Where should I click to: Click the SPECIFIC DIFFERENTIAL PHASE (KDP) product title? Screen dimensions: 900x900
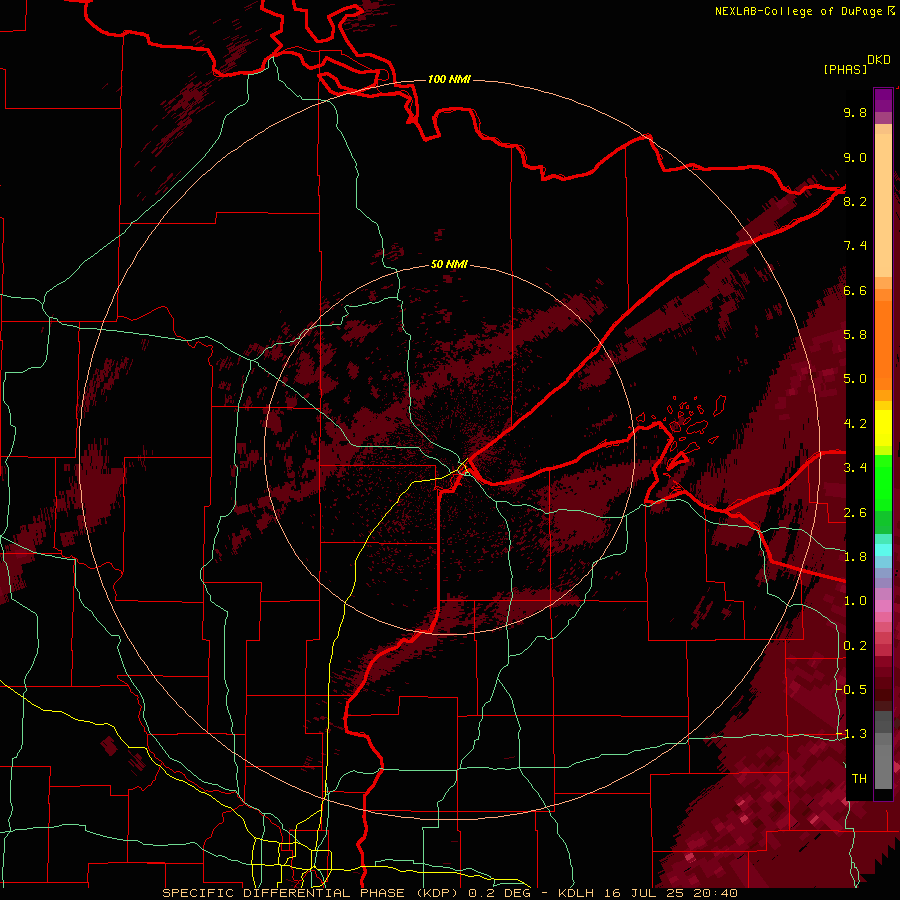pos(312,893)
